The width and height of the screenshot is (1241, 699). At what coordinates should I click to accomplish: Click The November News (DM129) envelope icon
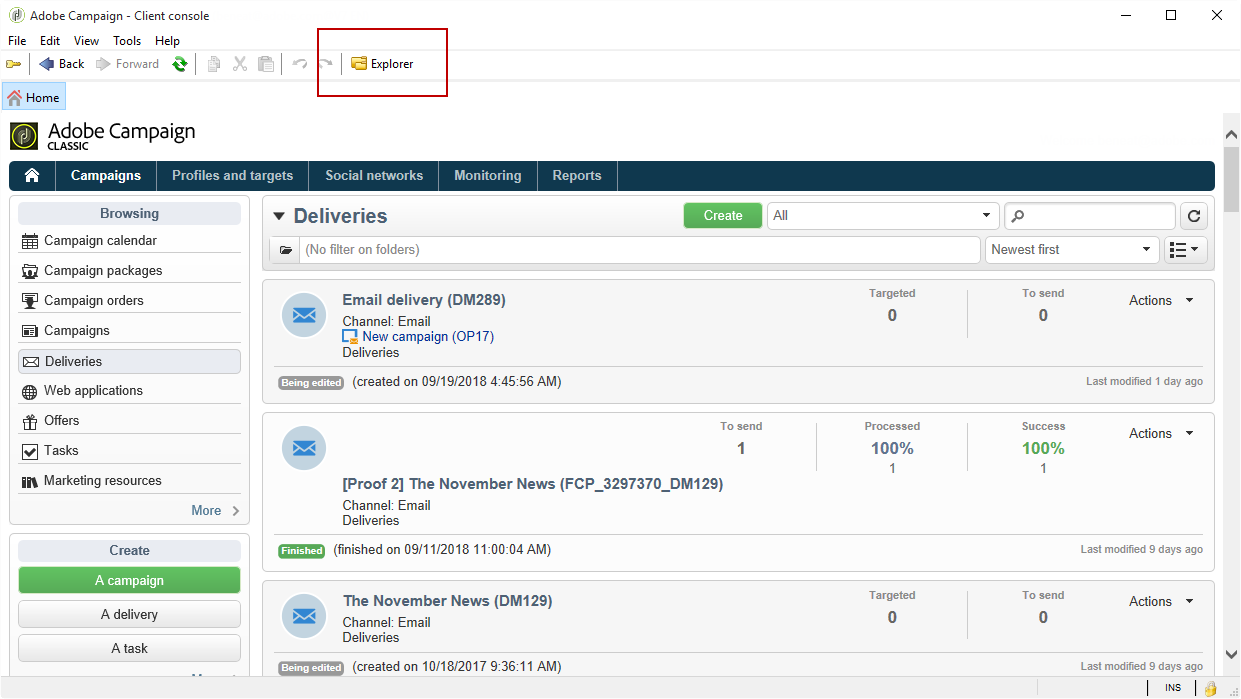click(304, 615)
